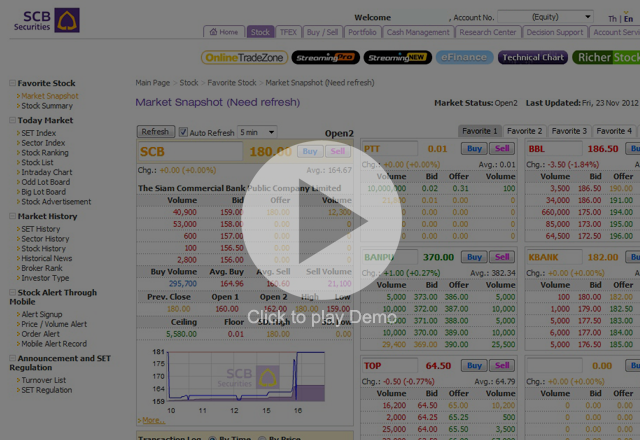Image resolution: width=640 pixels, height=440 pixels.
Task: Click the KBANK stock symbol field
Action: click(554, 258)
